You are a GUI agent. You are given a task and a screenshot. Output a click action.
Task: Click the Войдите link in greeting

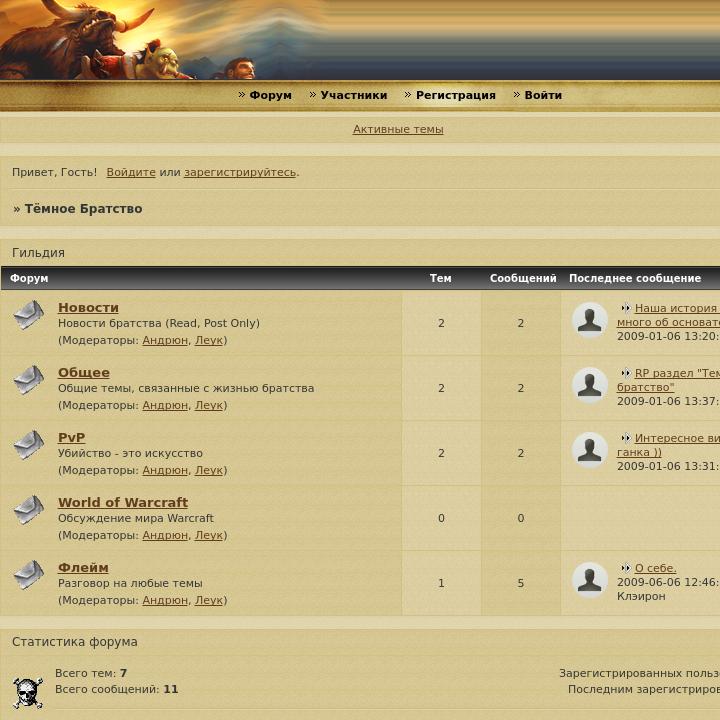coord(131,172)
